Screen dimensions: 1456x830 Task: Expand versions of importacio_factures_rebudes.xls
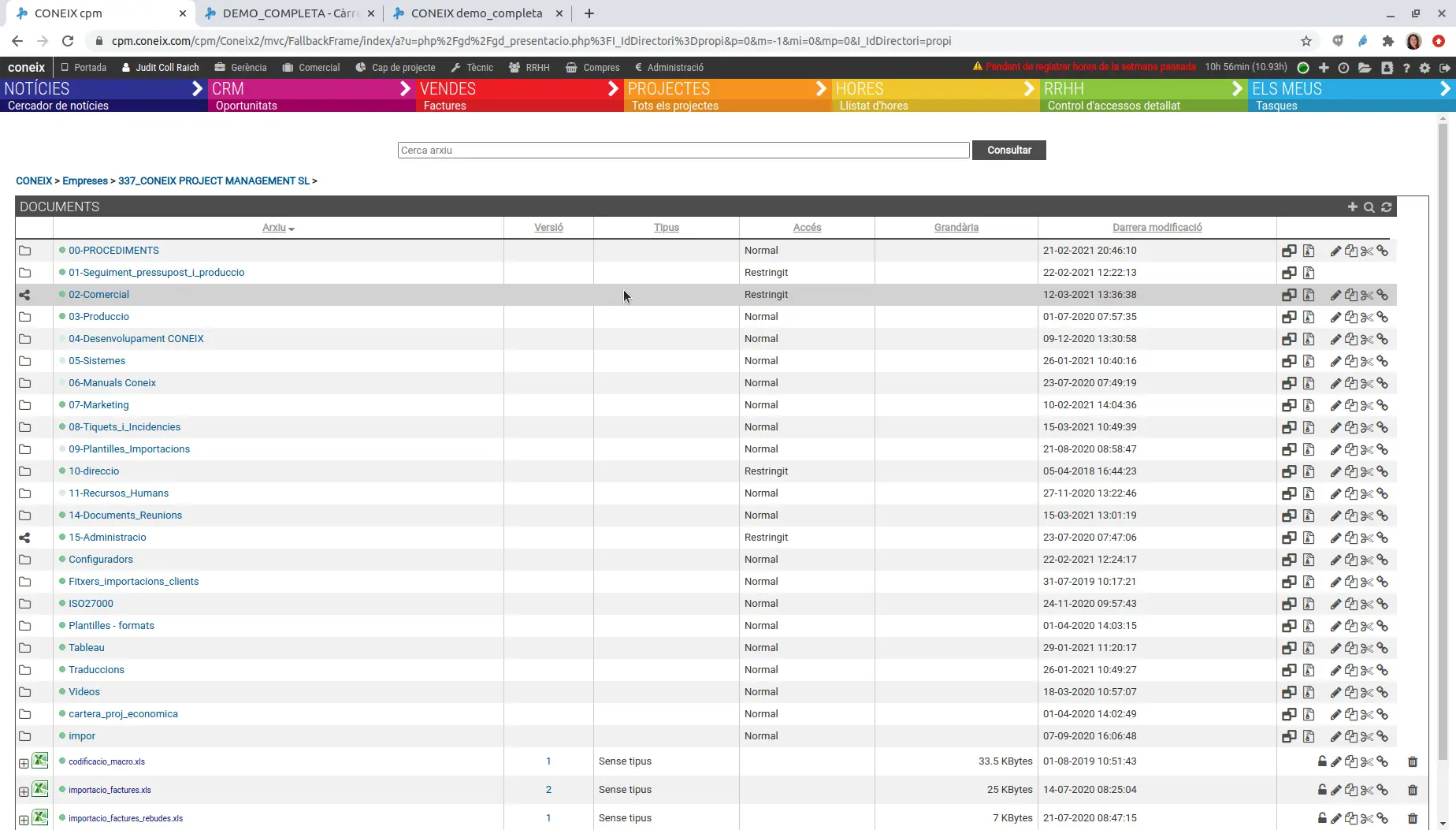[24, 821]
